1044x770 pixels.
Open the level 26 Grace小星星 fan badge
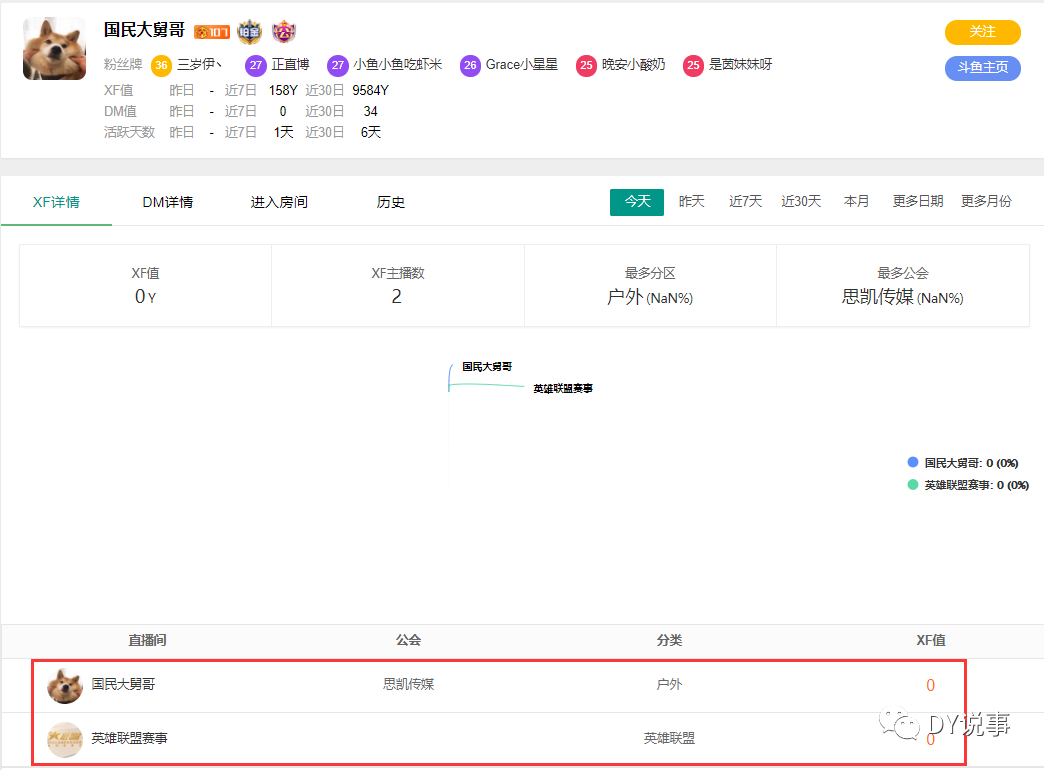click(509, 65)
